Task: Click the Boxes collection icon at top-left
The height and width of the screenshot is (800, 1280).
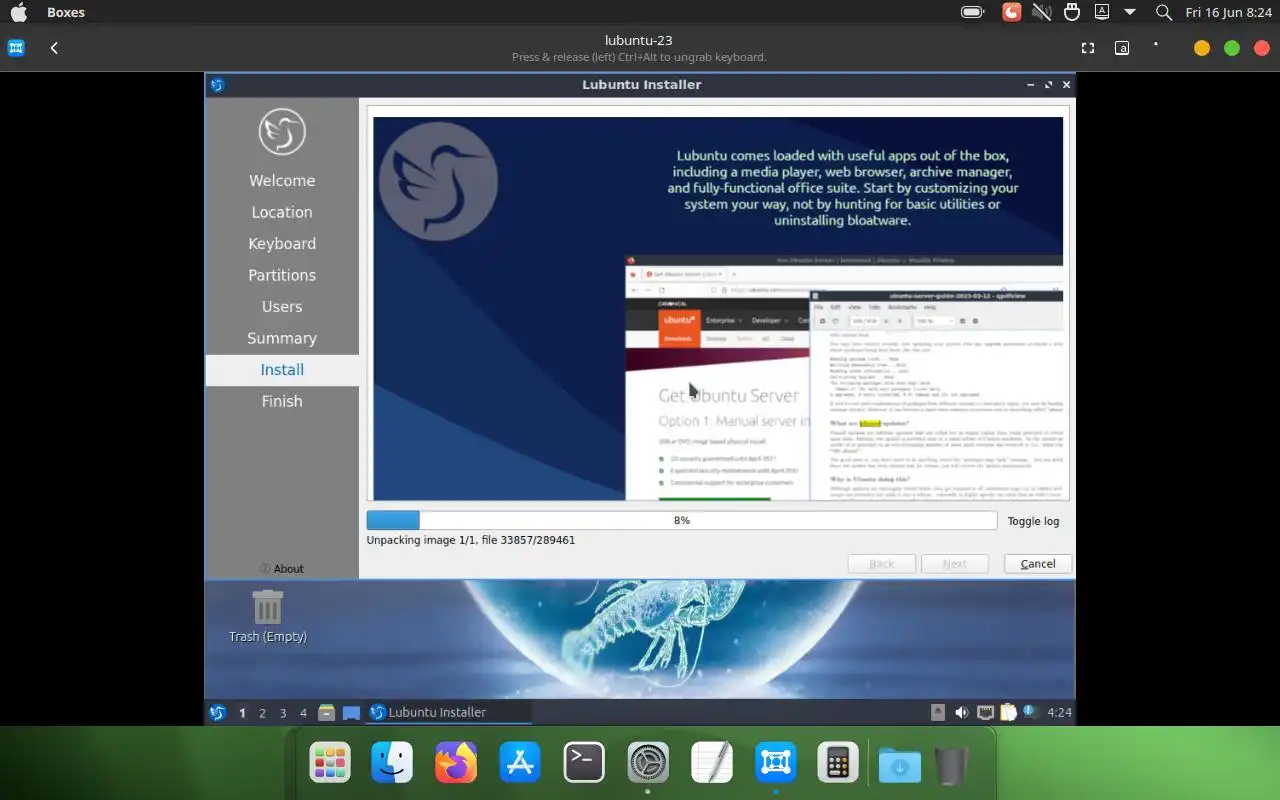Action: coord(16,48)
